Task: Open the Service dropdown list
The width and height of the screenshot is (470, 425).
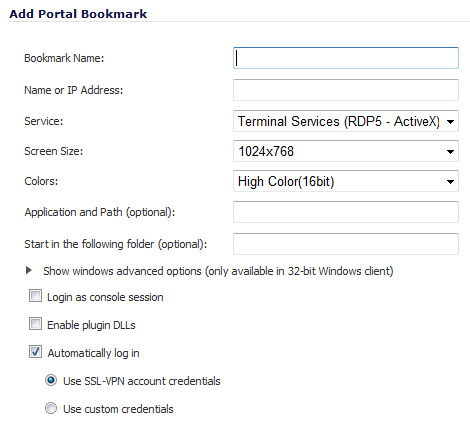Action: [x=346, y=121]
